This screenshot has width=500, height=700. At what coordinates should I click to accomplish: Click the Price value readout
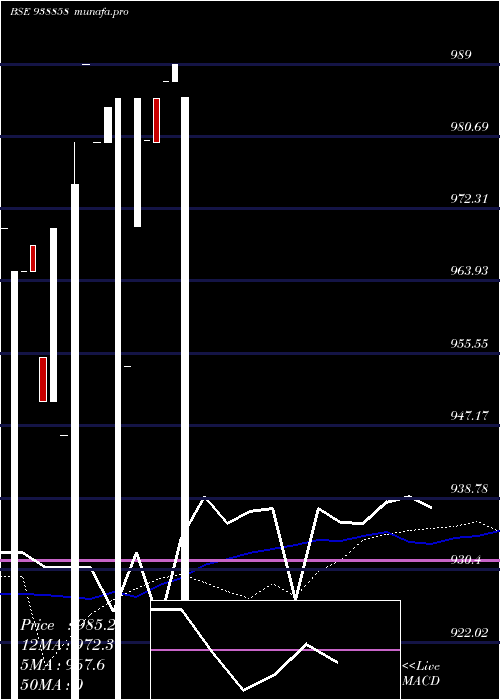(68, 625)
